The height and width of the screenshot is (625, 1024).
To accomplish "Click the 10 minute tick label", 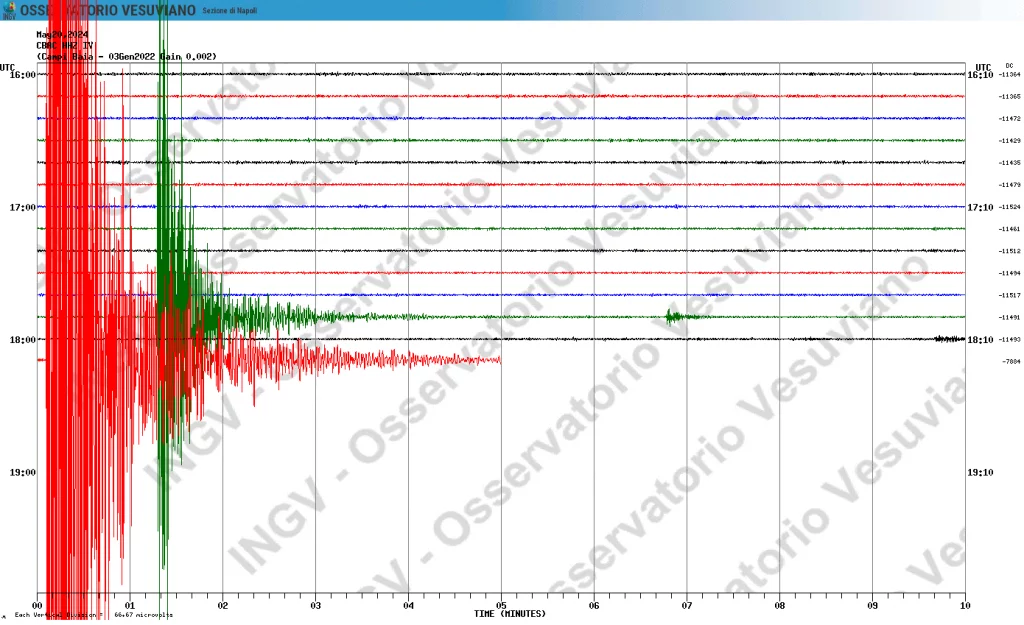I will click(x=965, y=605).
